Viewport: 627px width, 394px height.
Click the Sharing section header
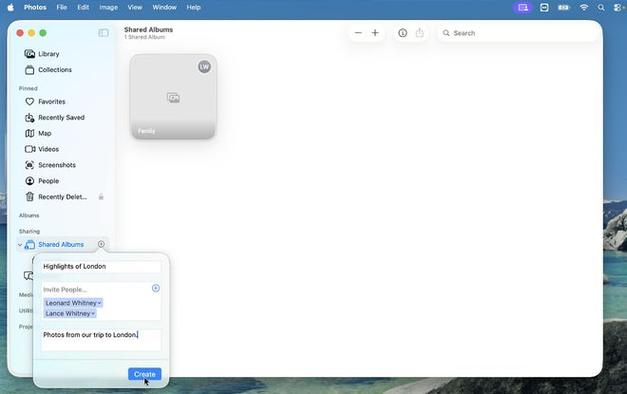[x=29, y=231]
